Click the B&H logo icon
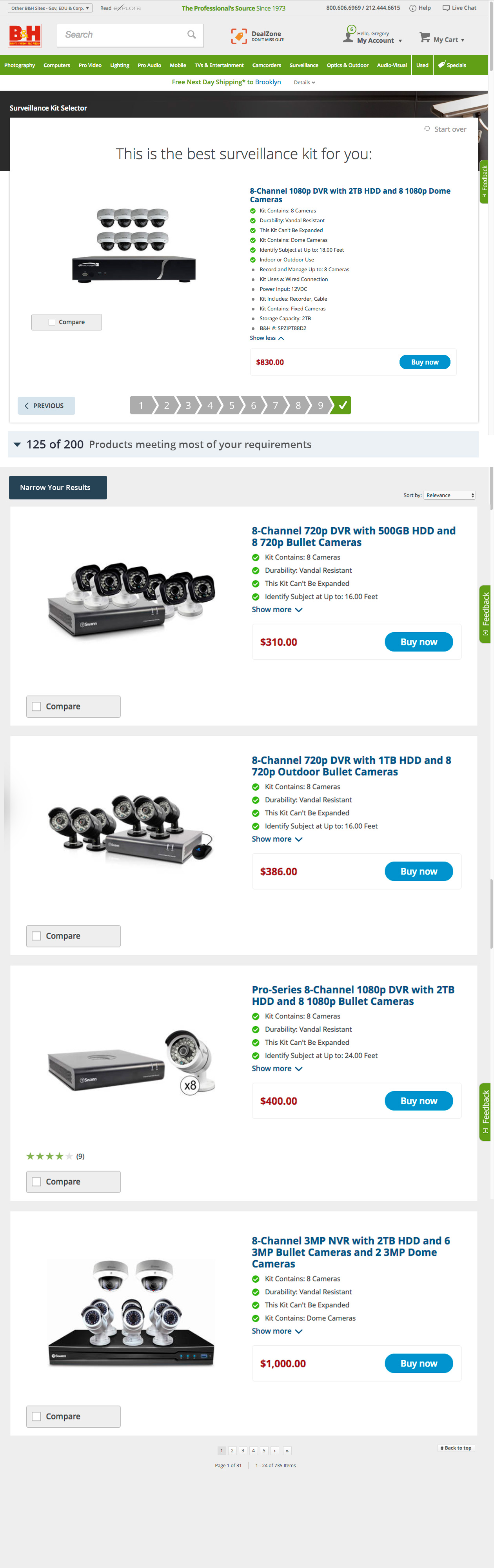Screen dimensions: 494x1568 (25, 35)
